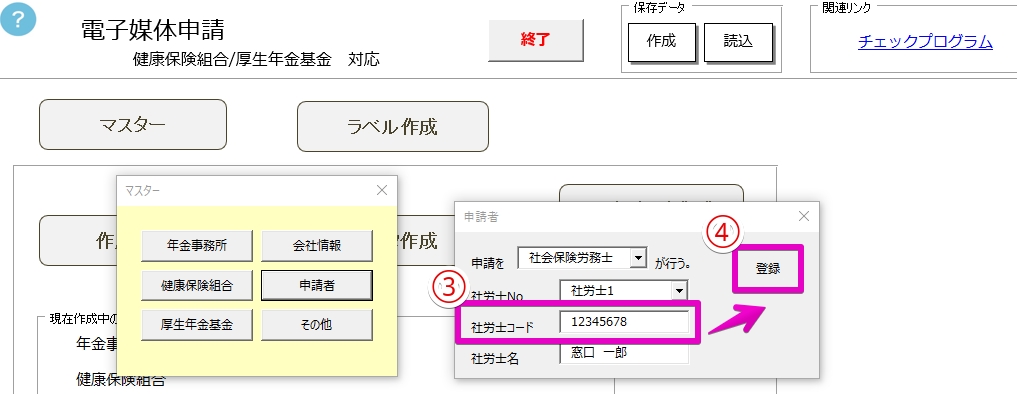Image resolution: width=1017 pixels, height=394 pixels.
Task: Select 健康保険組合 in the マスター dialog
Action: [197, 285]
